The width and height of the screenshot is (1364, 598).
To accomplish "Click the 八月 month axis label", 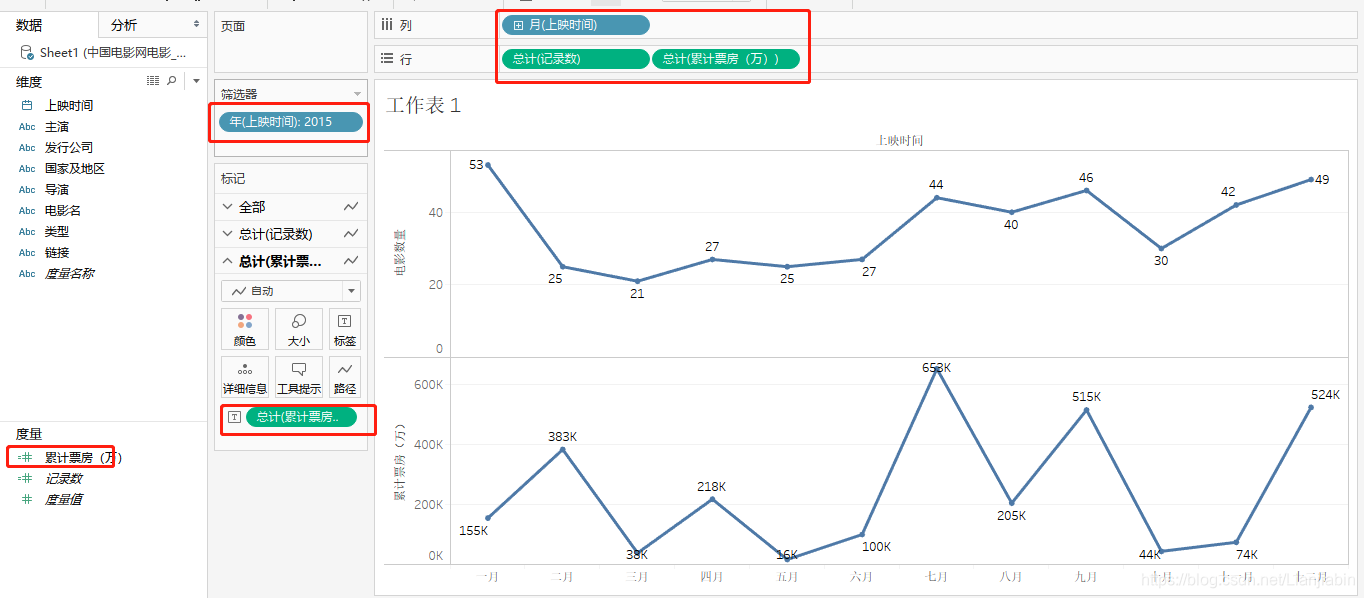I will [1011, 577].
